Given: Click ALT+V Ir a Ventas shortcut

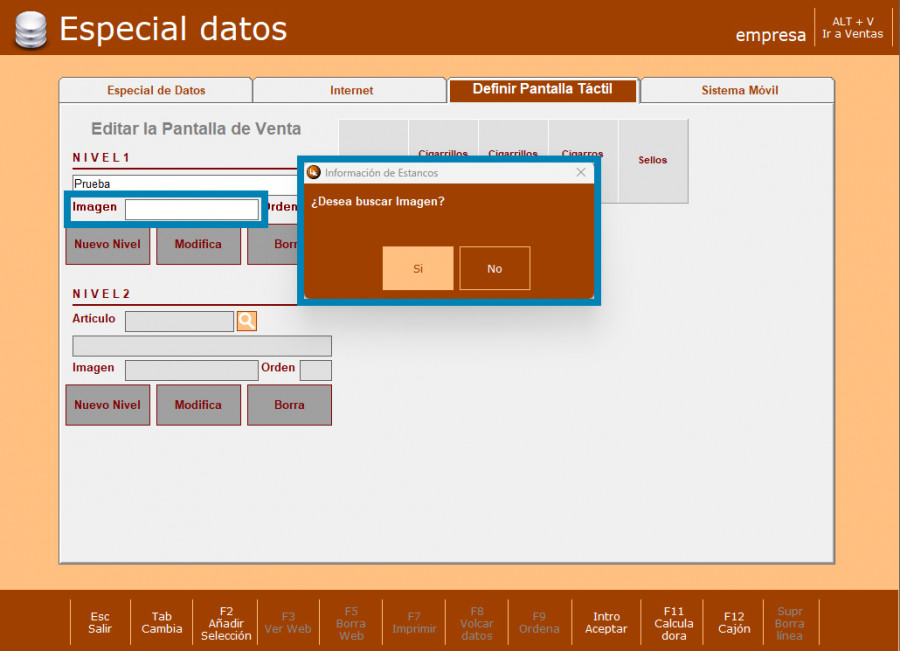Looking at the screenshot, I should [x=852, y=28].
